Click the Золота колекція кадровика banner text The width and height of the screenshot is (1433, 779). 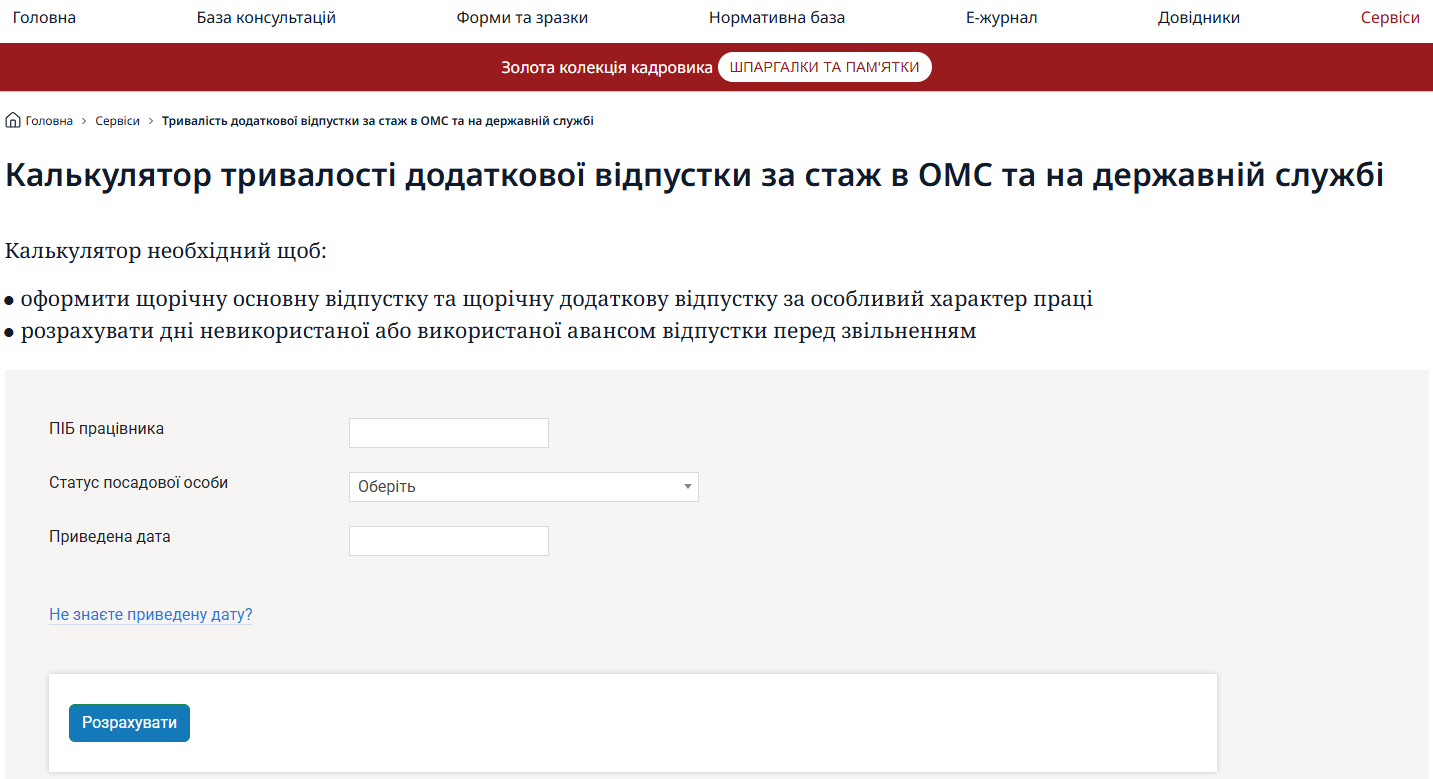[x=606, y=68]
